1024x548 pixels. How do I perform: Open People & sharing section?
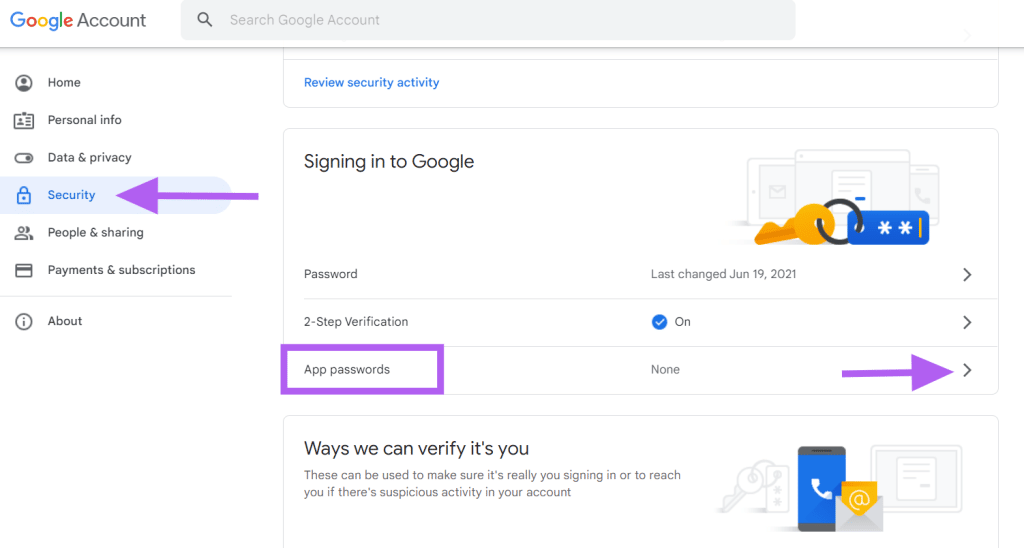click(x=95, y=233)
